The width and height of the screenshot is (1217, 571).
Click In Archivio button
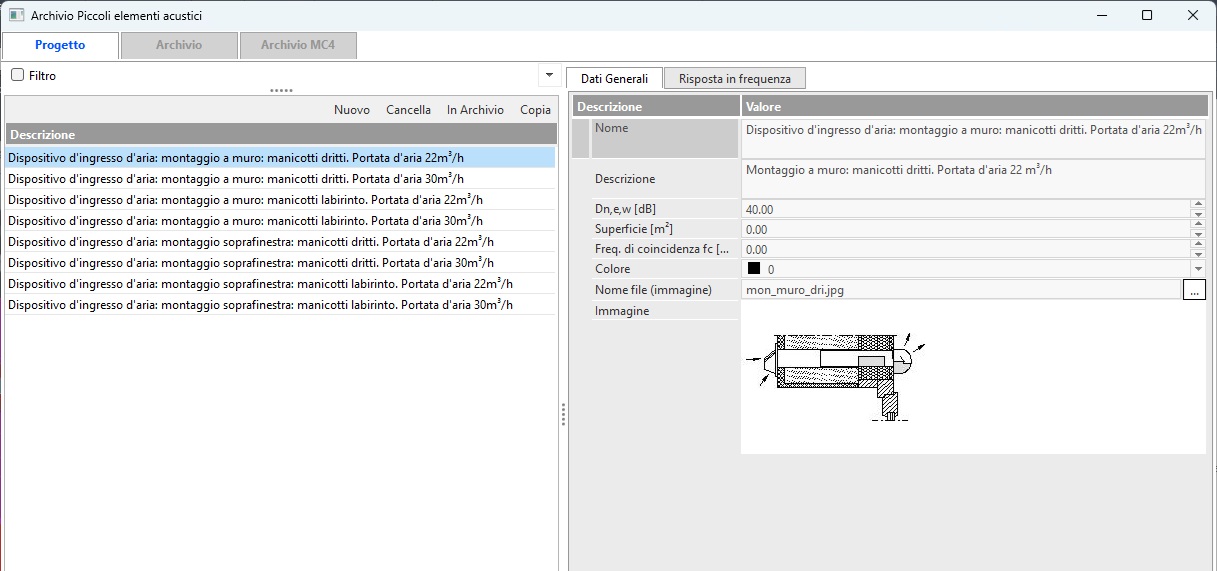pos(475,110)
